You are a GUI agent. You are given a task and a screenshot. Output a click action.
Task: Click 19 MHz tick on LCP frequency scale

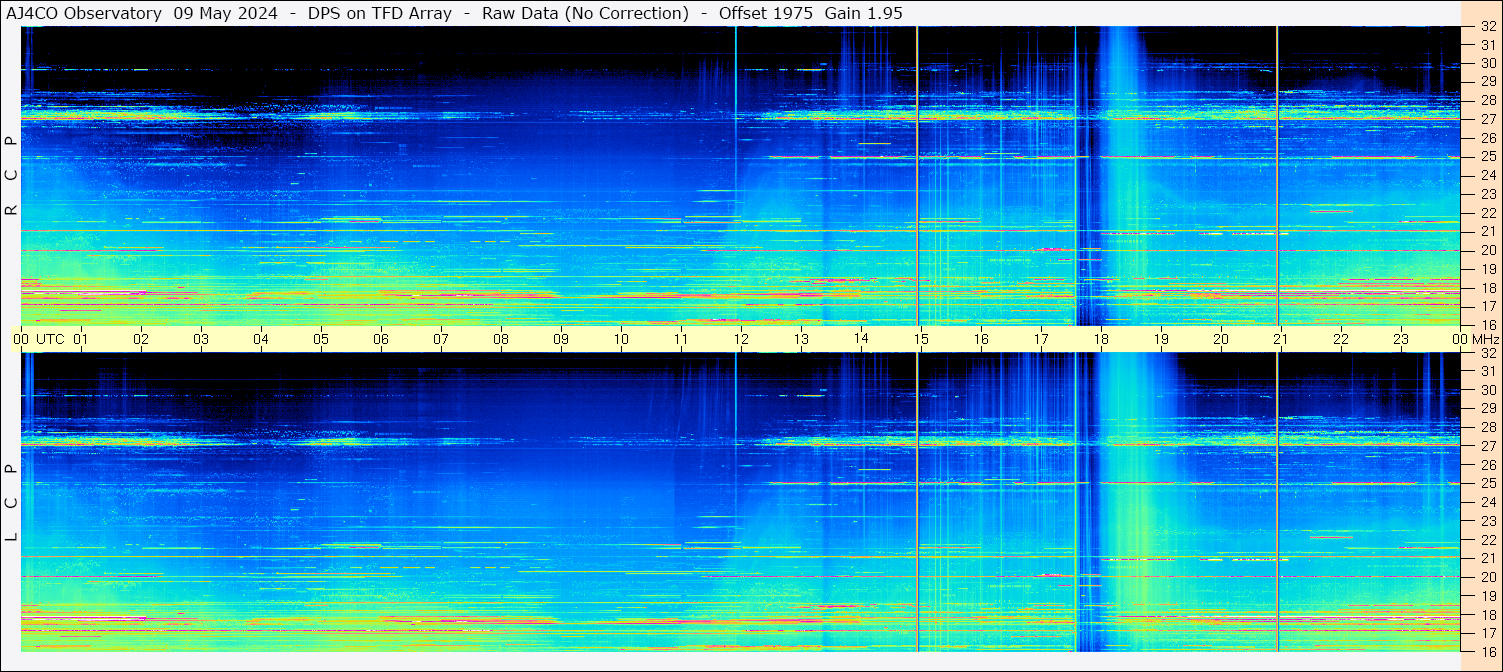tap(1488, 595)
